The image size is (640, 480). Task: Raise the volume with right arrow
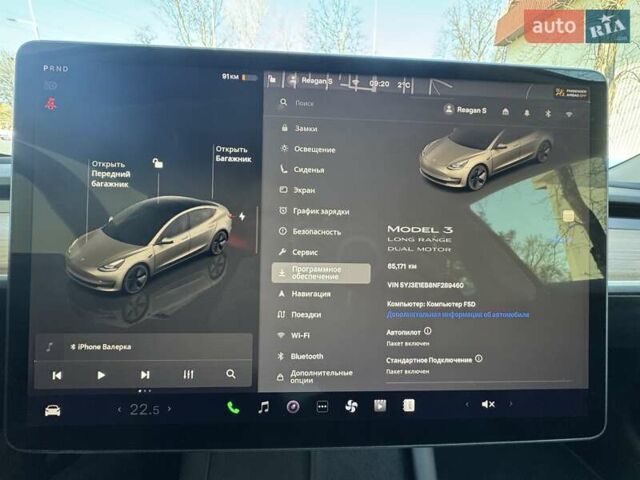point(510,404)
